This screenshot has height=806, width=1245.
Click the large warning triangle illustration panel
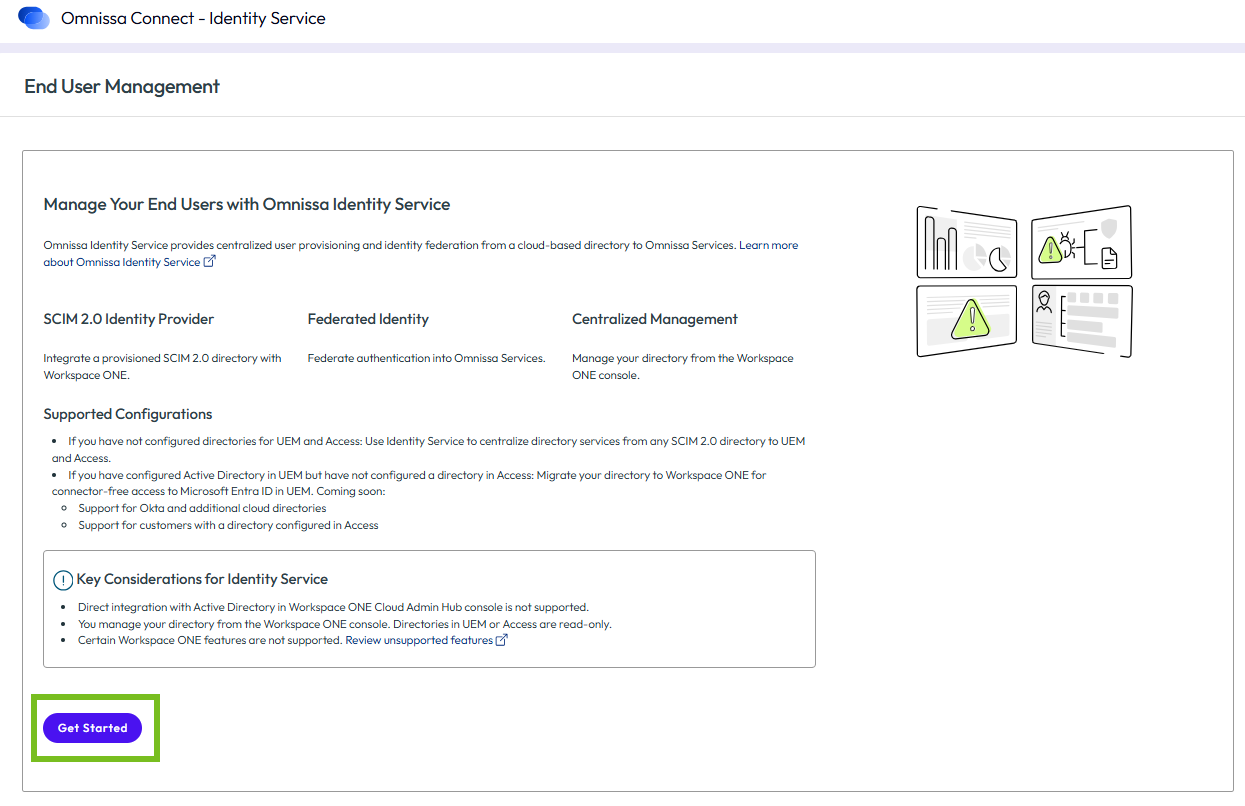click(966, 321)
